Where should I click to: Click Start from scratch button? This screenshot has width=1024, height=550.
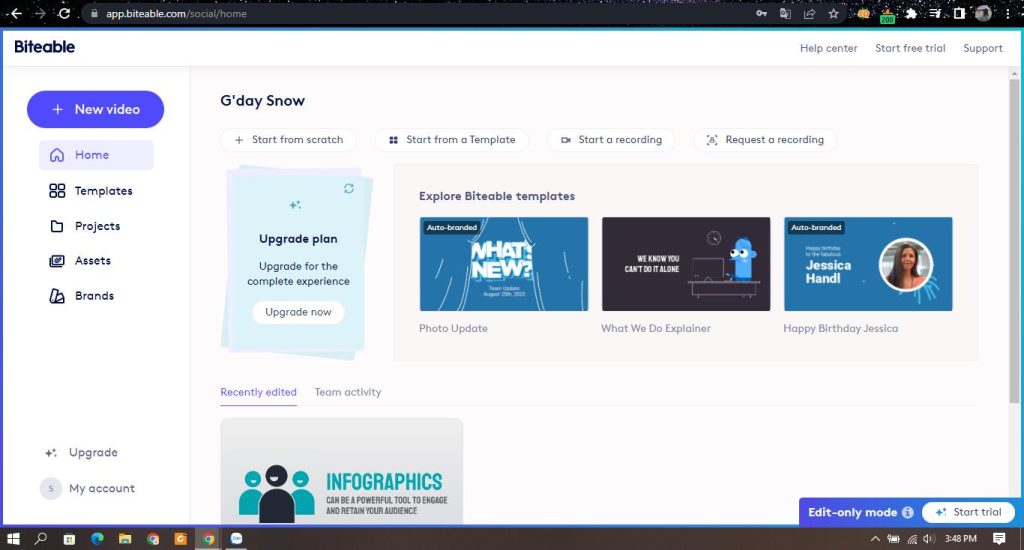click(x=288, y=140)
